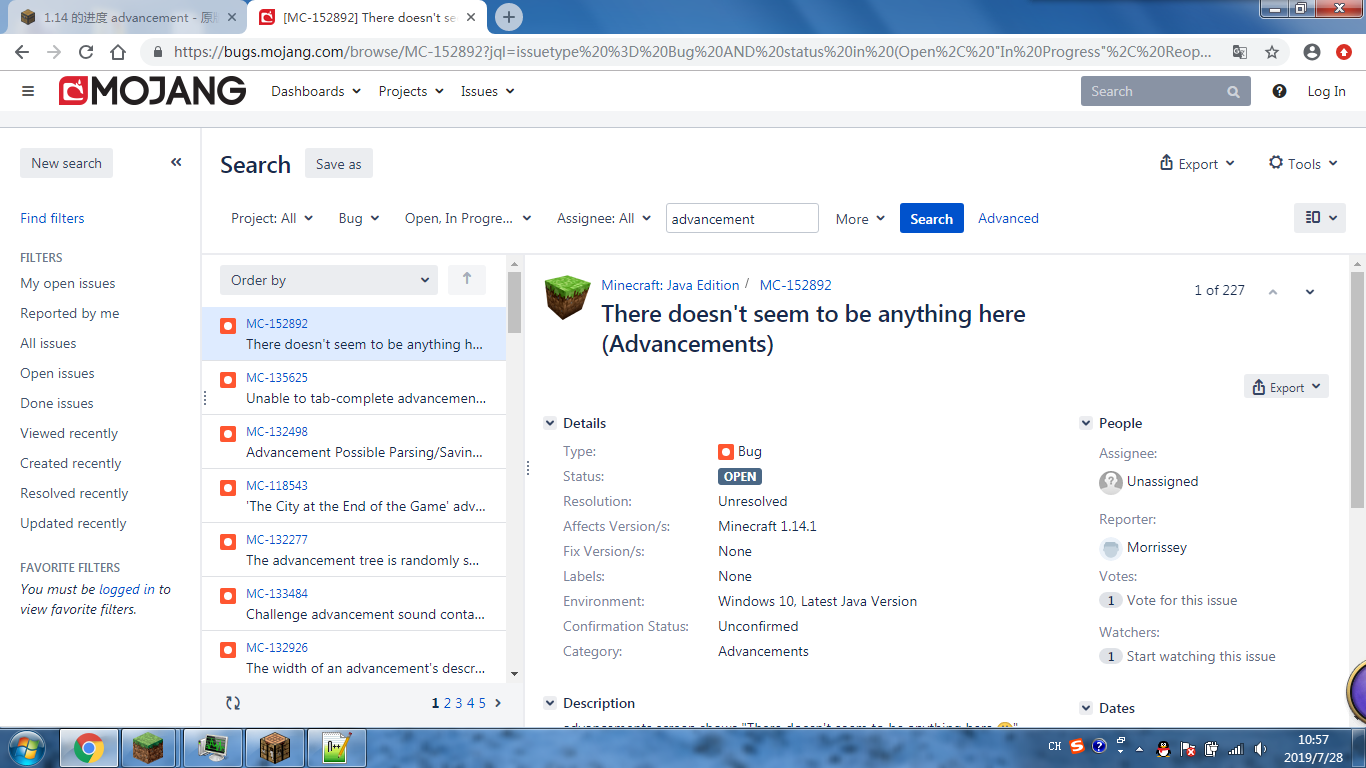
Task: Collapse the Description section
Action: (550, 703)
